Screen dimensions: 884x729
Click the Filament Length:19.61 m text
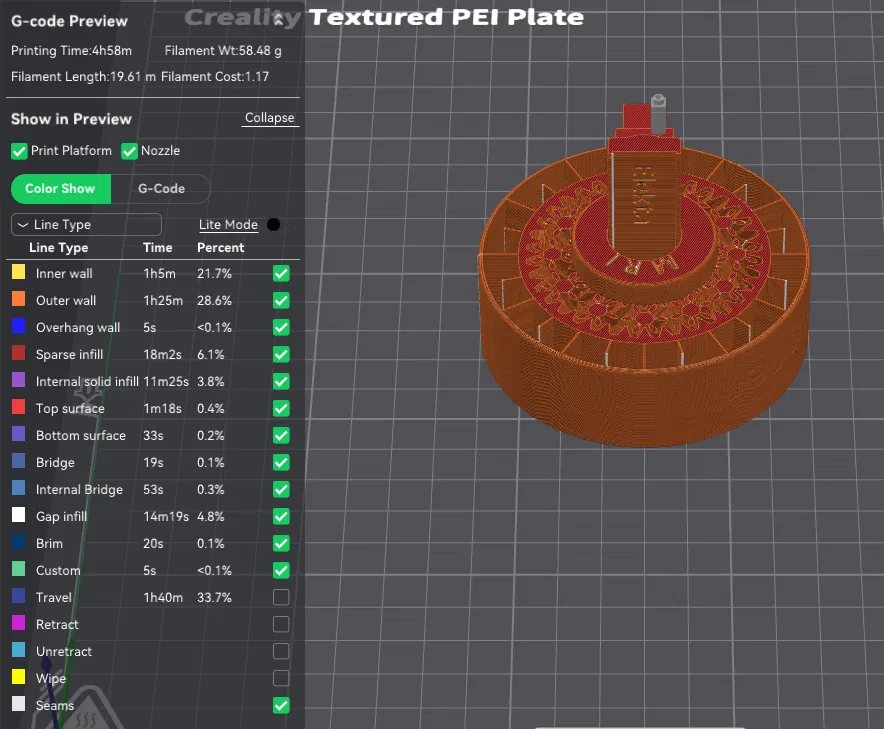[83, 77]
